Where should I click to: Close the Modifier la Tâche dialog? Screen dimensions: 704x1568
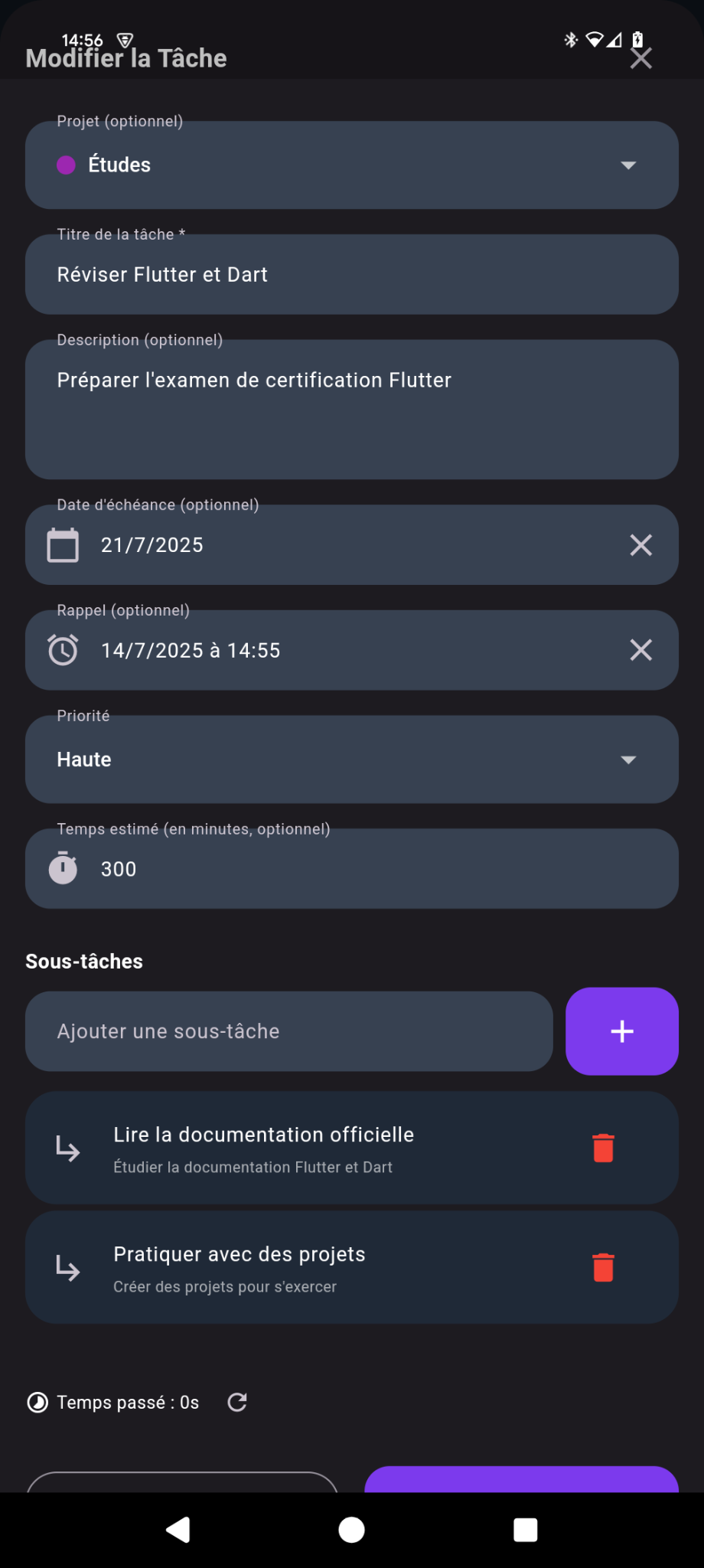tap(640, 58)
